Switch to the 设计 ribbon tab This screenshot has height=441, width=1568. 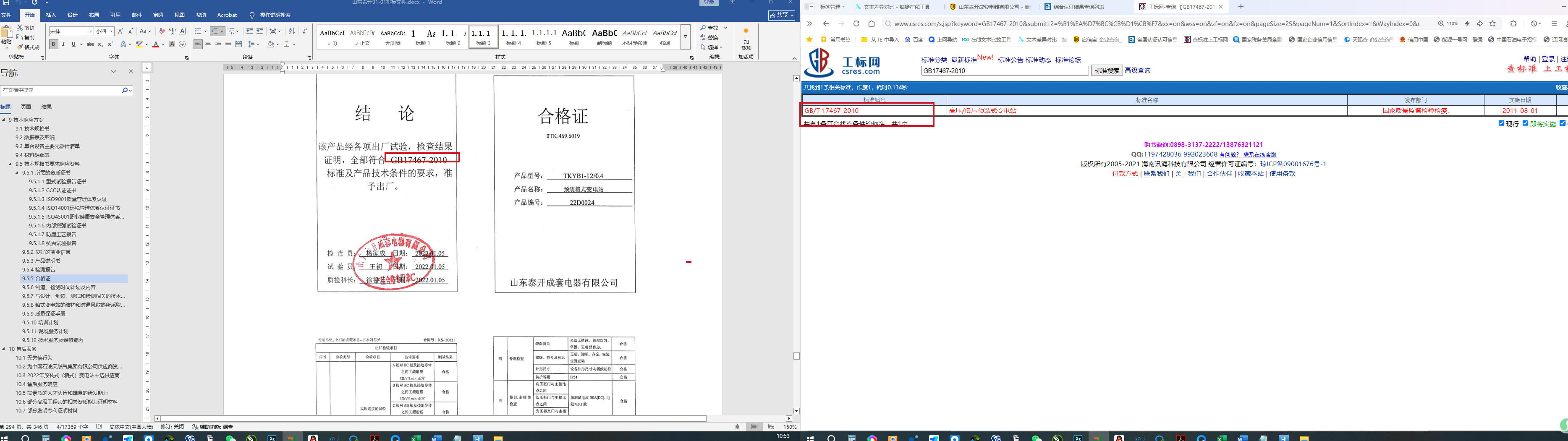[x=73, y=15]
